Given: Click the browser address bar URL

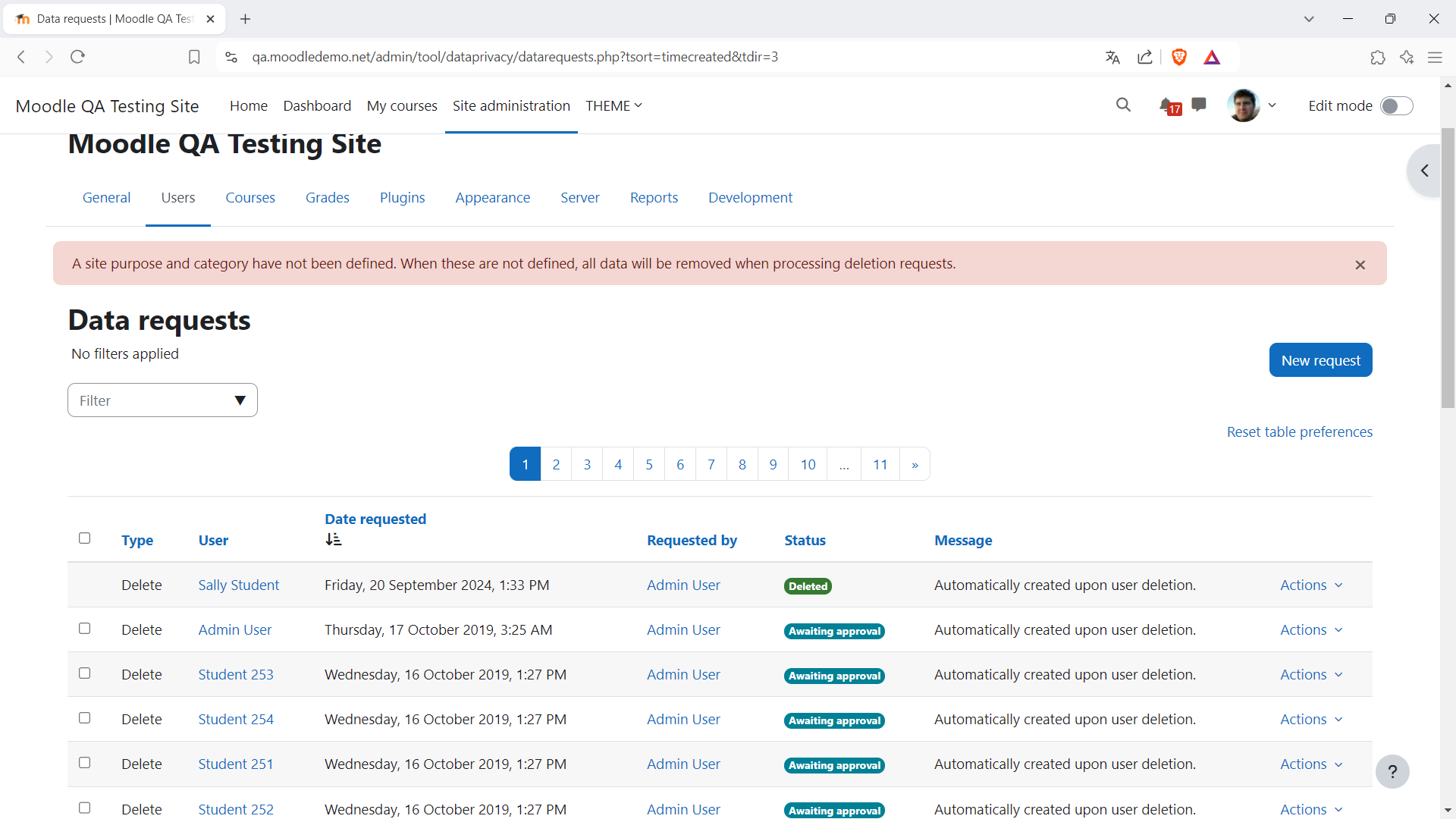Looking at the screenshot, I should [x=515, y=57].
